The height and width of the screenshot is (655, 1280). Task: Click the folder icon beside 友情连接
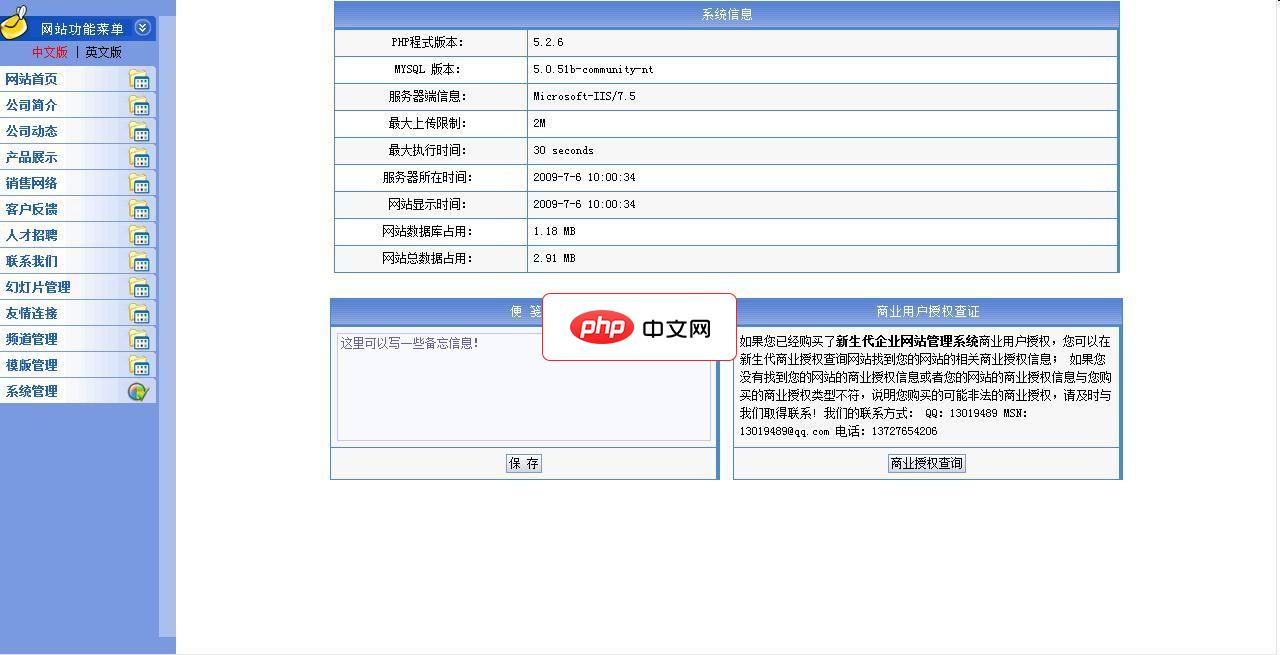(139, 314)
